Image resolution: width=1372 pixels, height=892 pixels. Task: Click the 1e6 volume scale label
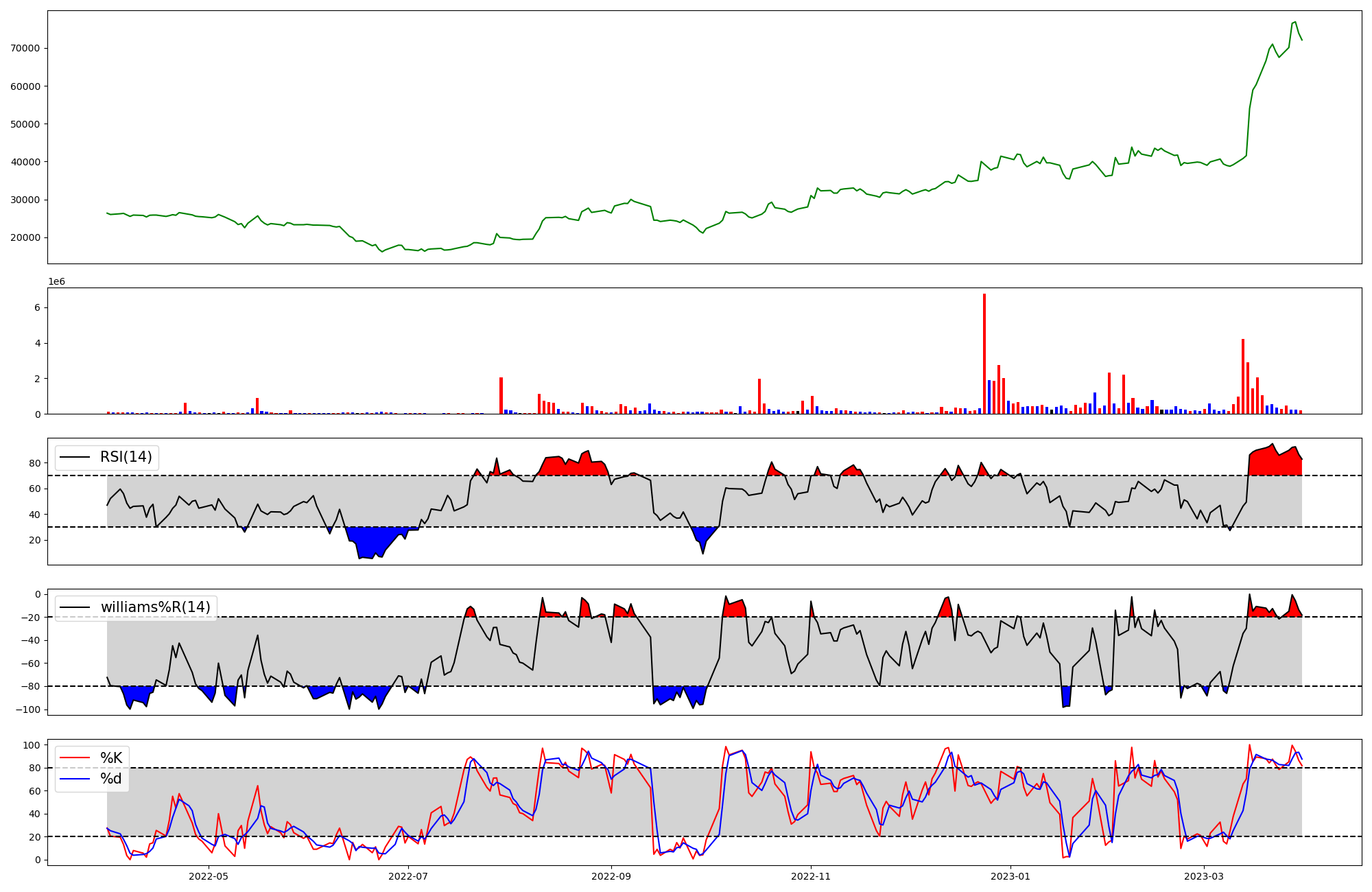click(x=56, y=282)
